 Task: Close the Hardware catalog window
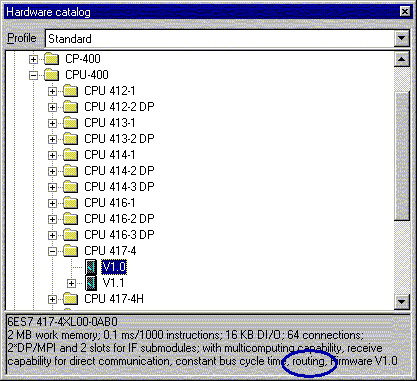click(405, 12)
